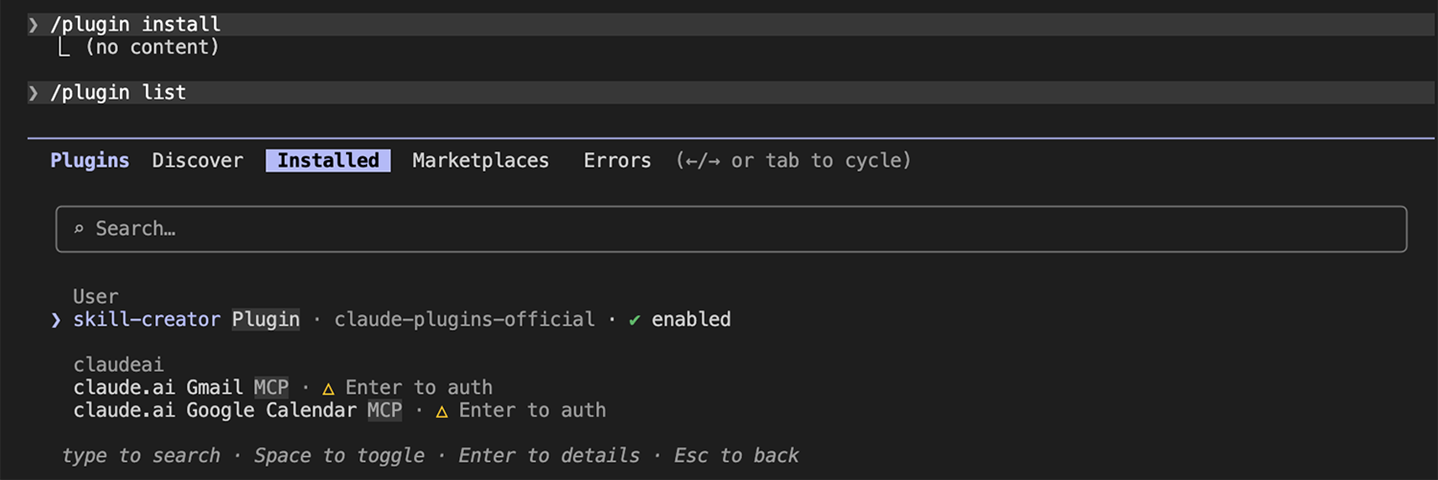The height and width of the screenshot is (480, 1438).
Task: Click in the Search input field
Action: [x=730, y=229]
